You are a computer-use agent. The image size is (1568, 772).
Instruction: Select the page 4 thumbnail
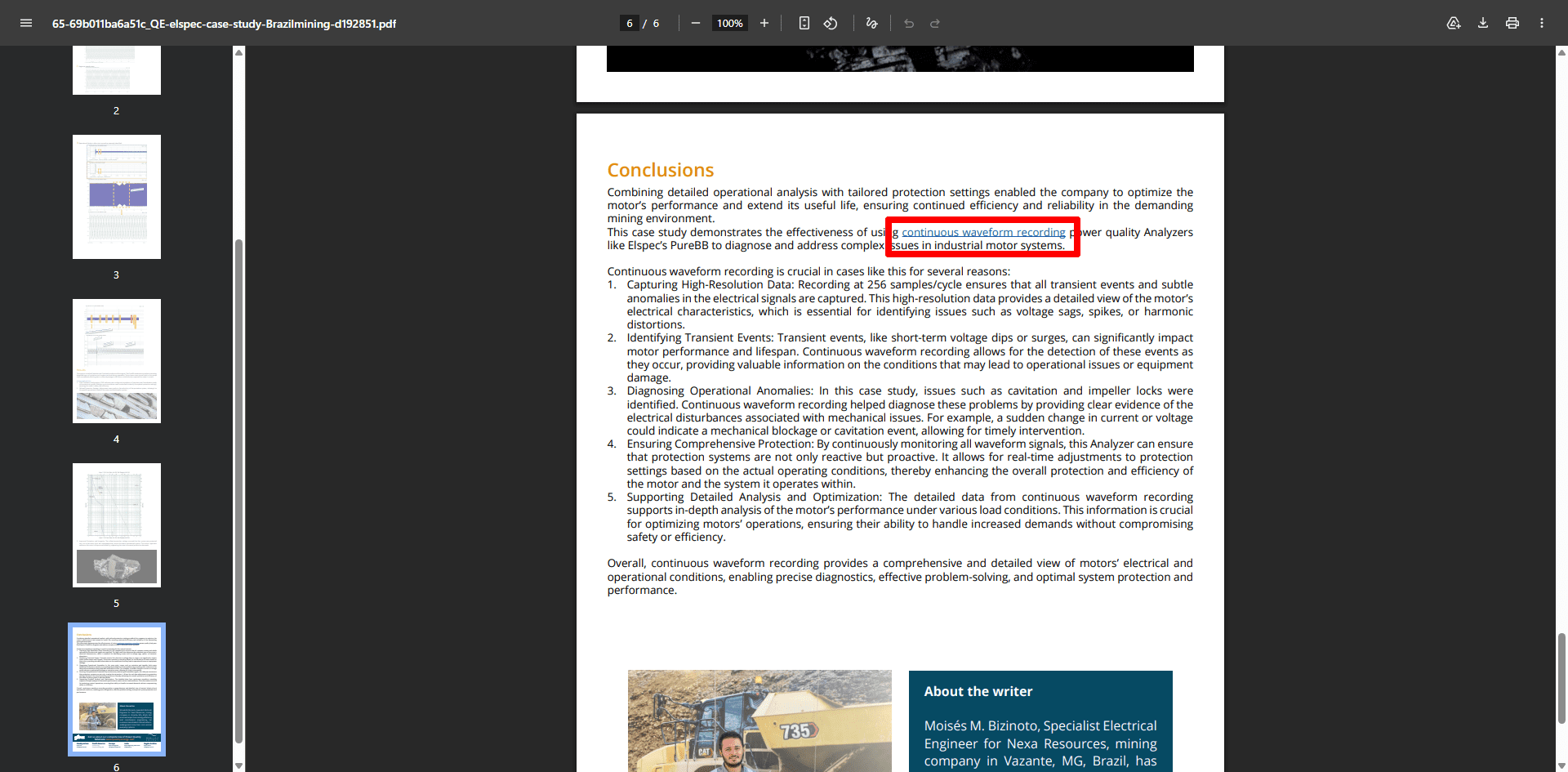coord(117,361)
